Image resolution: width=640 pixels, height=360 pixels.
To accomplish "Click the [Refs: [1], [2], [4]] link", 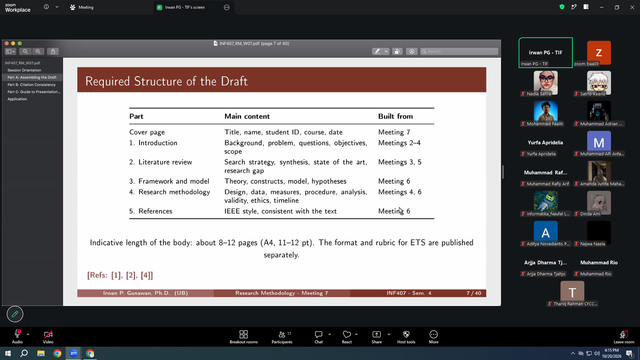I will pos(120,275).
